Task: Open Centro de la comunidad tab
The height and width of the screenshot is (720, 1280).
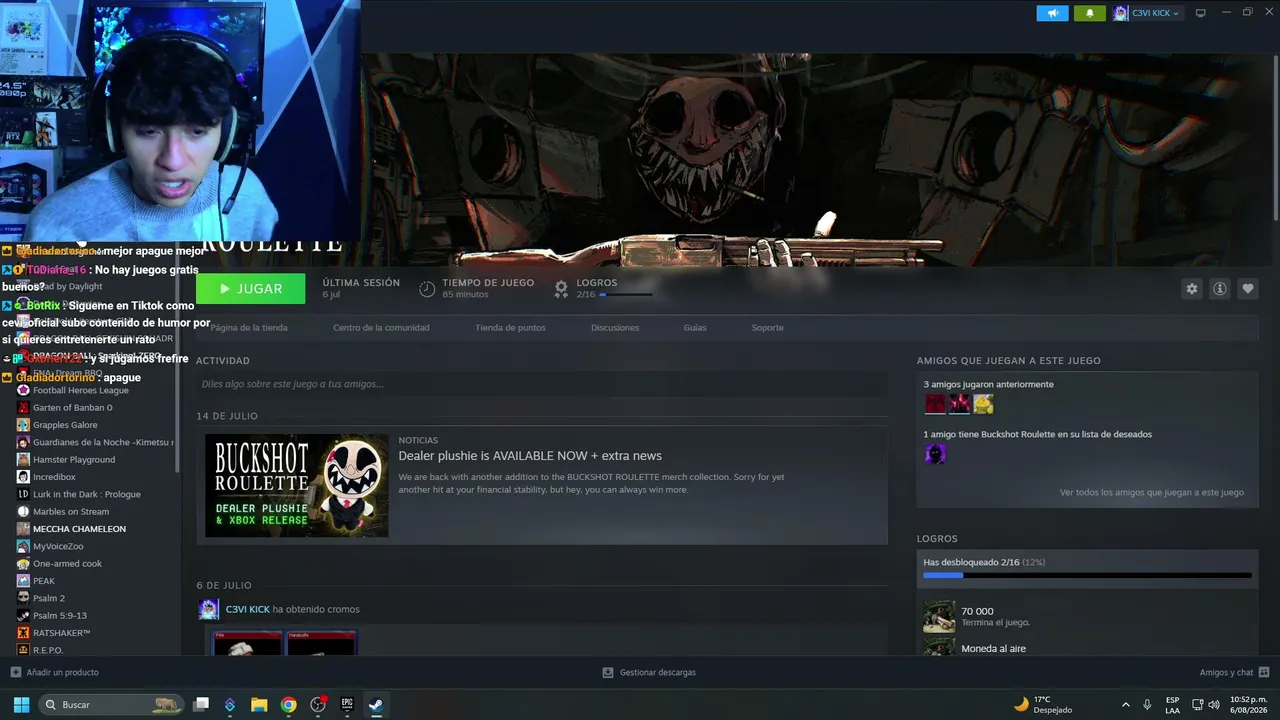Action: [x=381, y=328]
